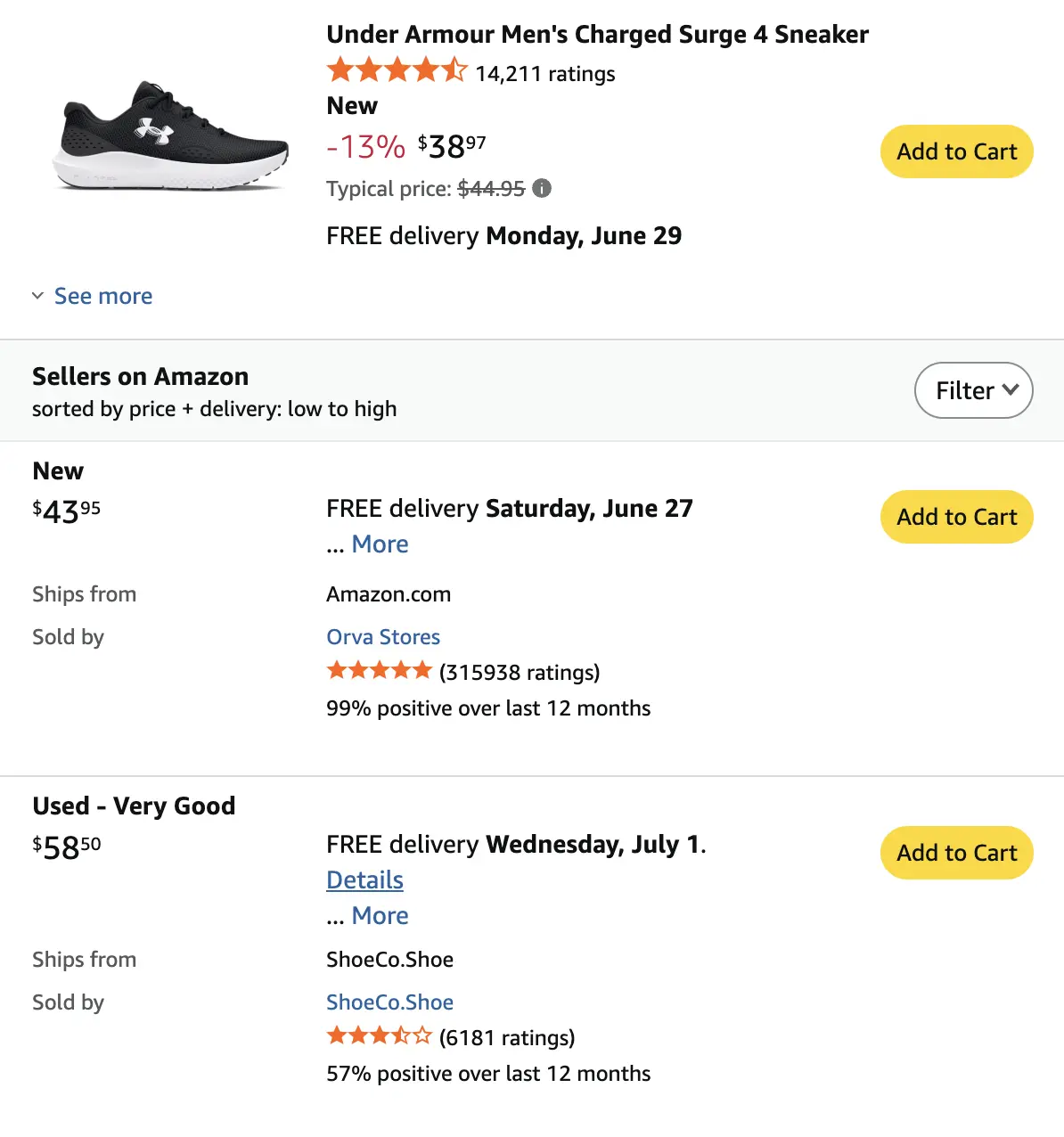Open the product star rating at top
This screenshot has height=1137, width=1064.
[x=397, y=70]
